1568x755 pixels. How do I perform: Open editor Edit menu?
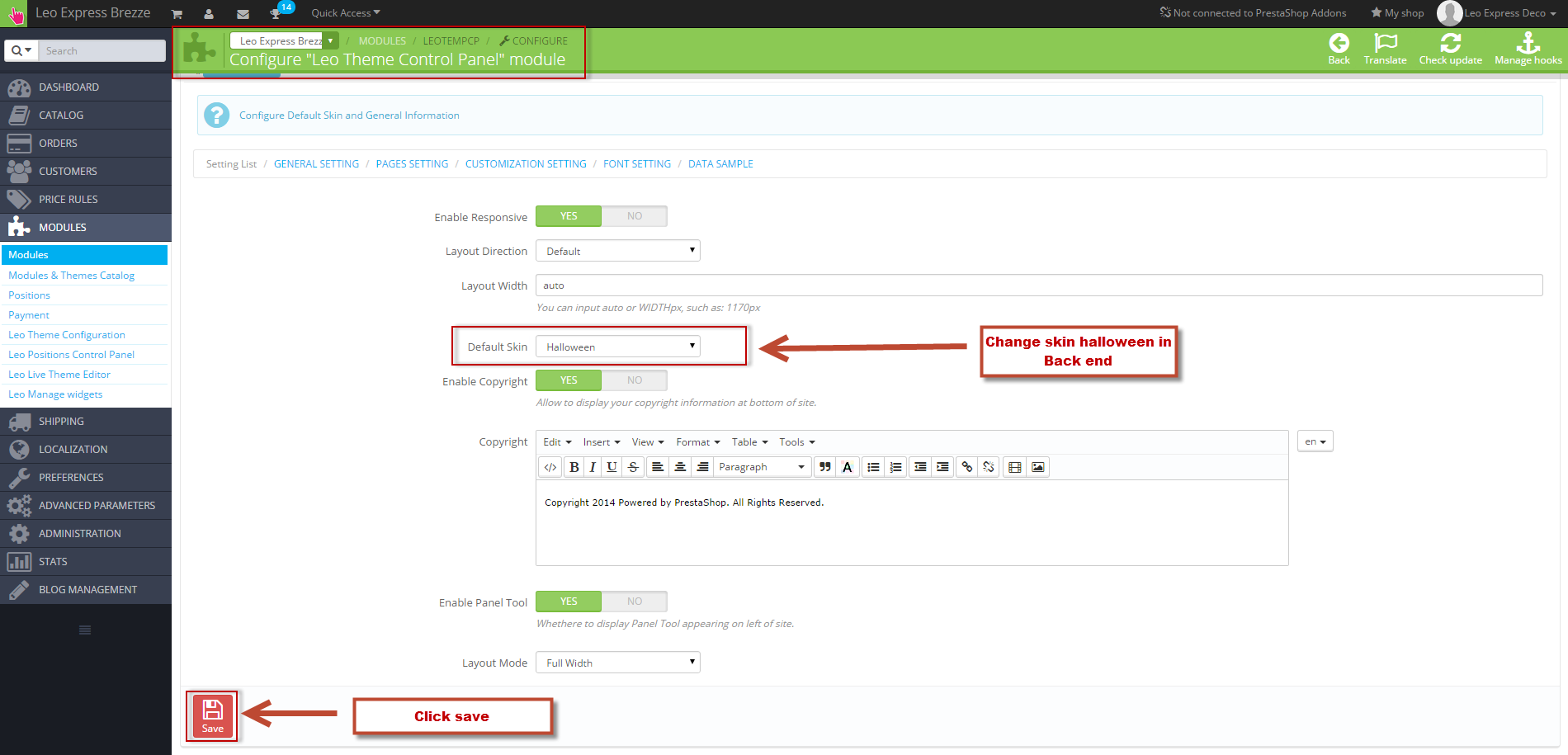(557, 442)
